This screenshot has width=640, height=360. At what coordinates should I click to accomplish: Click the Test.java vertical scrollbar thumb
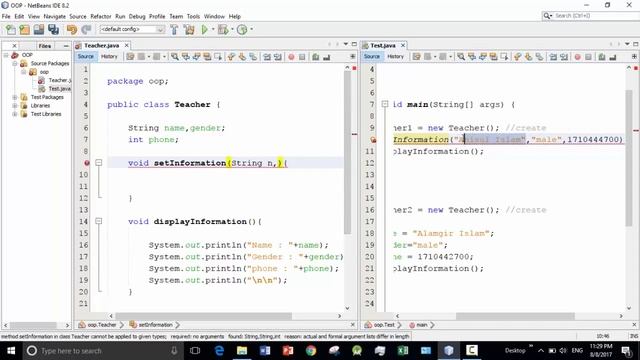[x=629, y=158]
